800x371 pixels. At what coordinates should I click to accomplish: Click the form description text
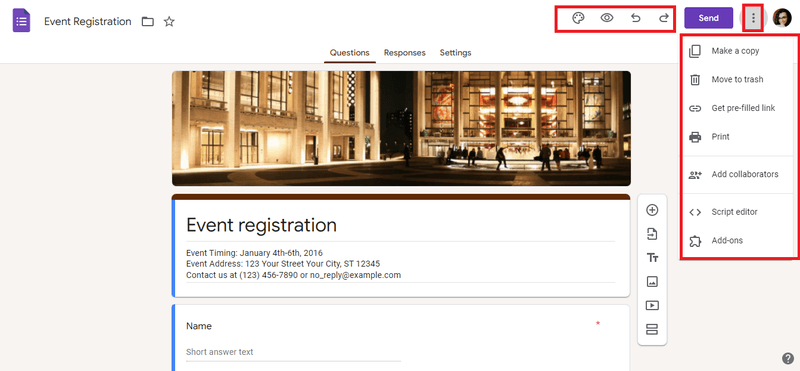coord(293,264)
